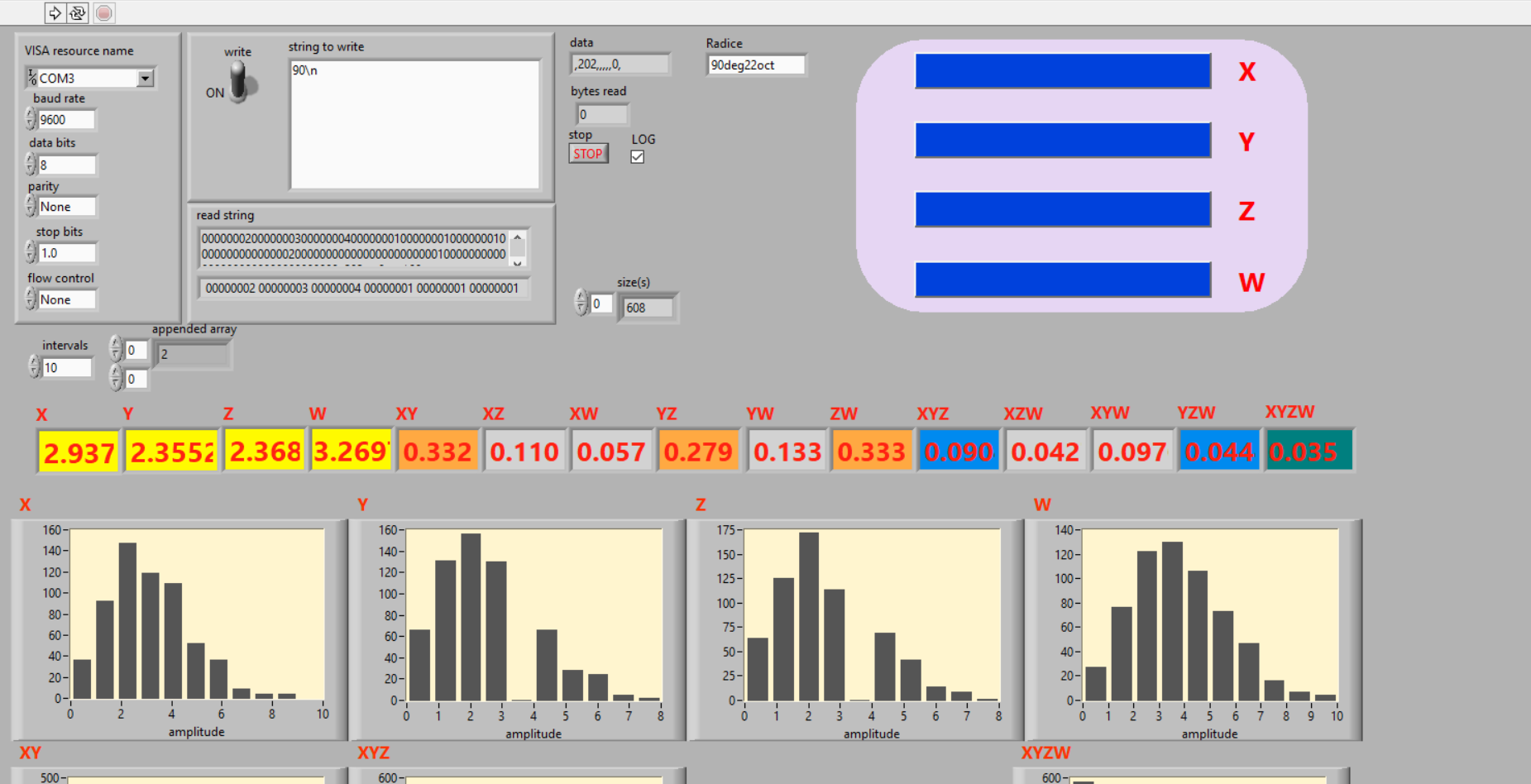Click the I/O icon beside COM3
Viewport: 1531px width, 784px height.
32,78
